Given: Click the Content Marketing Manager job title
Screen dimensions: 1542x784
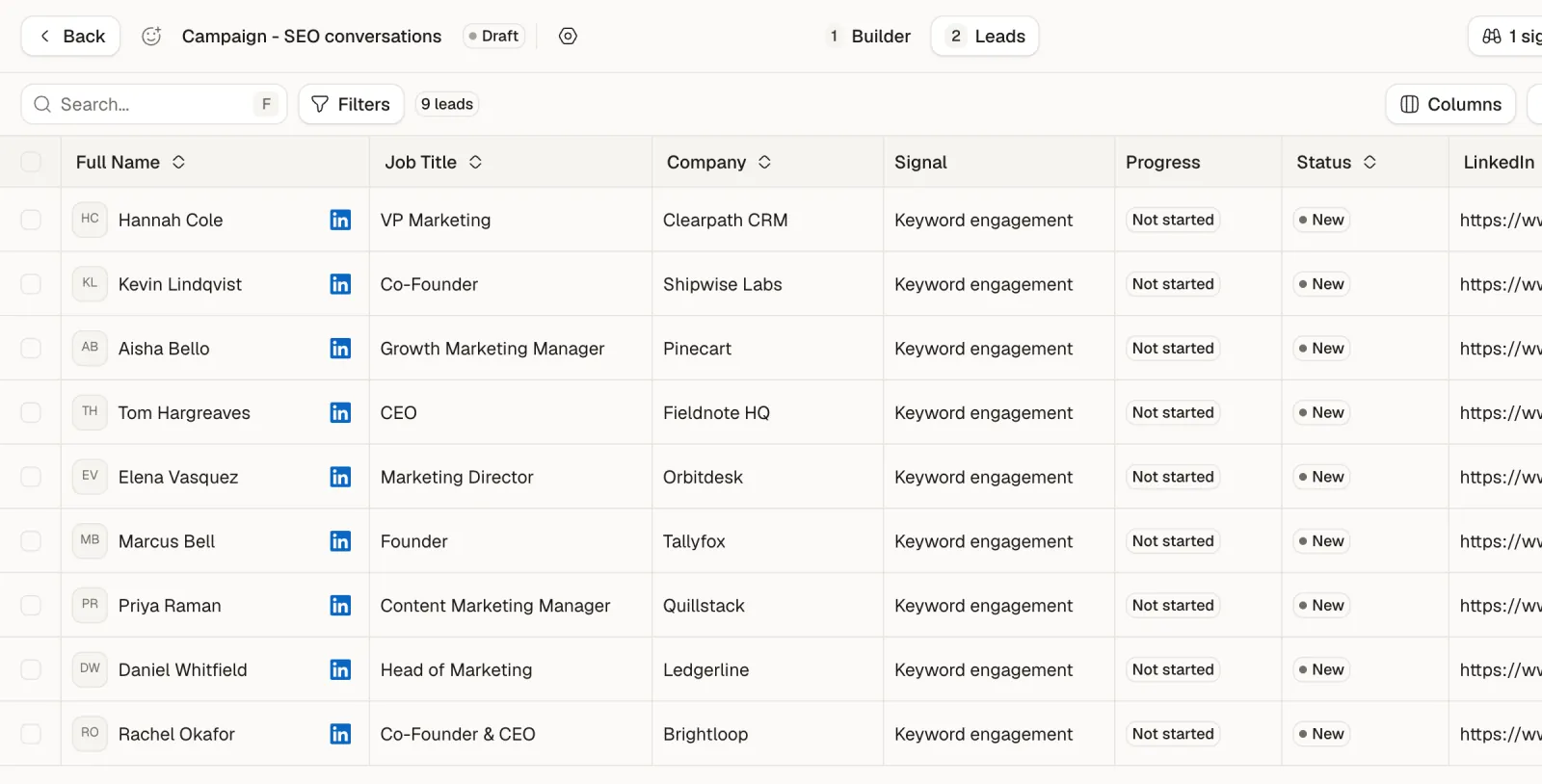Looking at the screenshot, I should [x=495, y=605].
